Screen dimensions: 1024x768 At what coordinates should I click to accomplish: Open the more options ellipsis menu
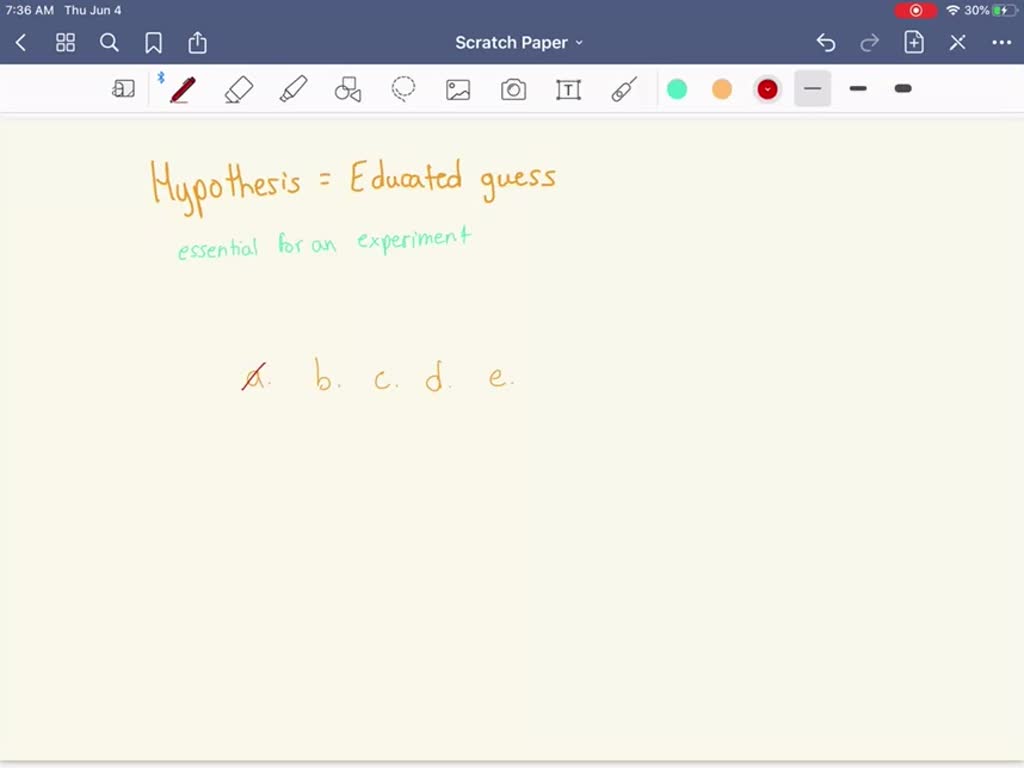1001,42
